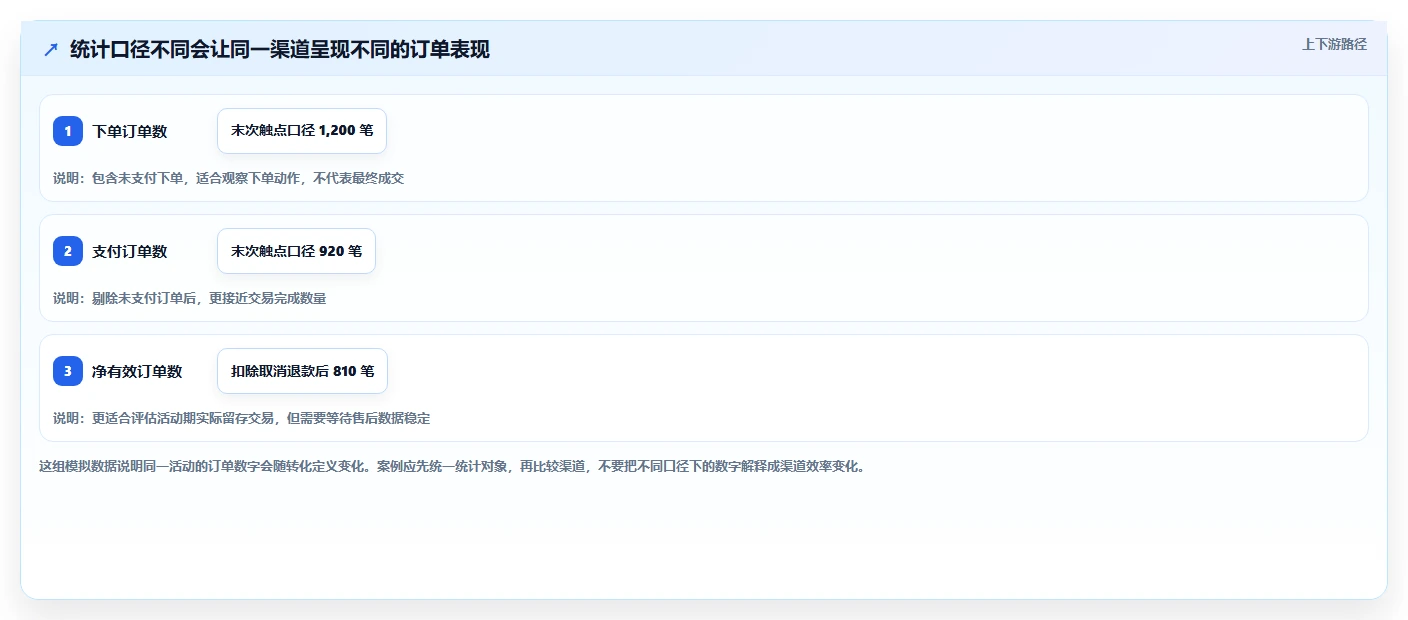Click the note starting 说明：包含未支付下单
1408x620 pixels.
tap(228, 178)
